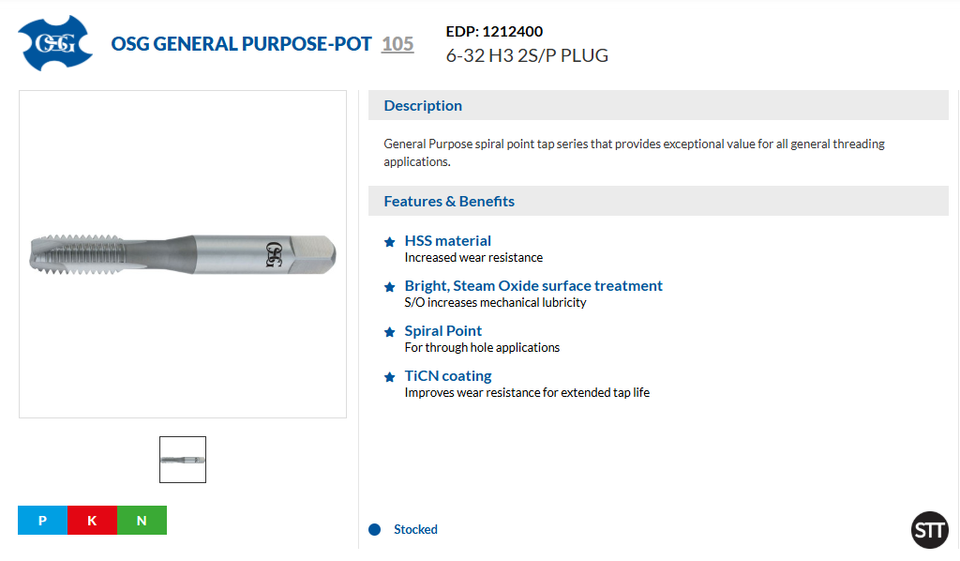This screenshot has width=960, height=561.
Task: Click the HSS material feature heading
Action: point(448,241)
